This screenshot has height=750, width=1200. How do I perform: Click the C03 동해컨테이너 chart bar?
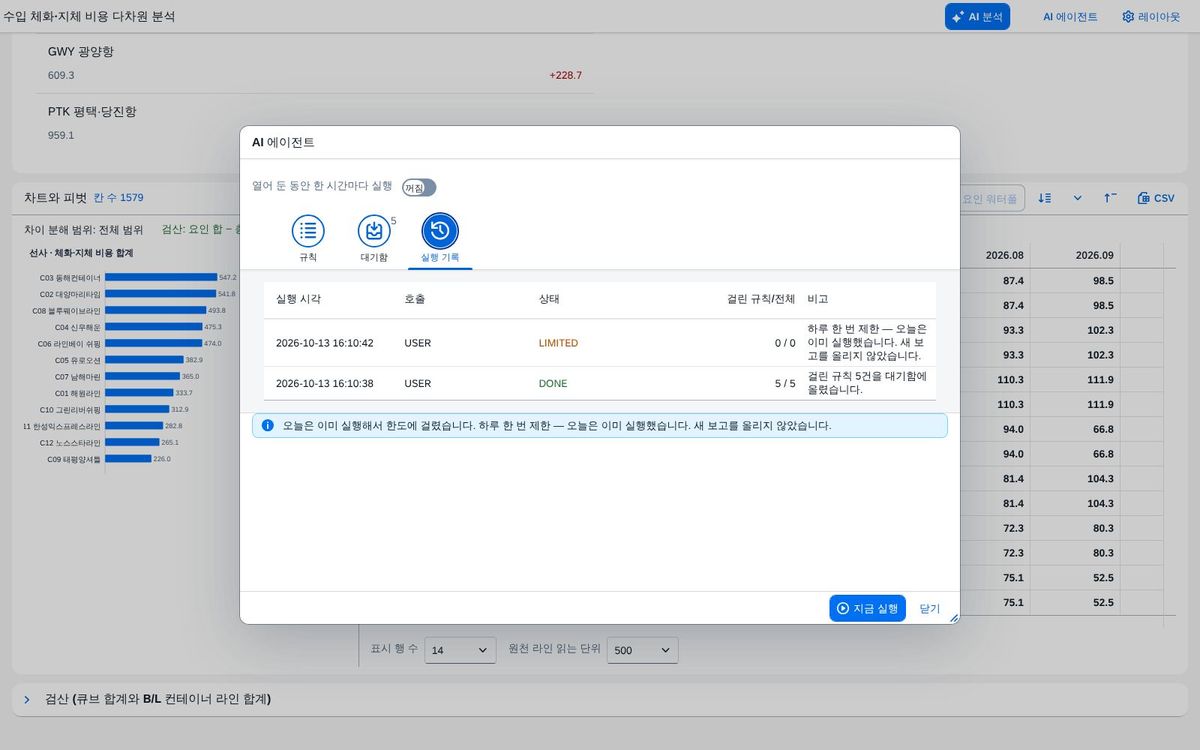[161, 277]
